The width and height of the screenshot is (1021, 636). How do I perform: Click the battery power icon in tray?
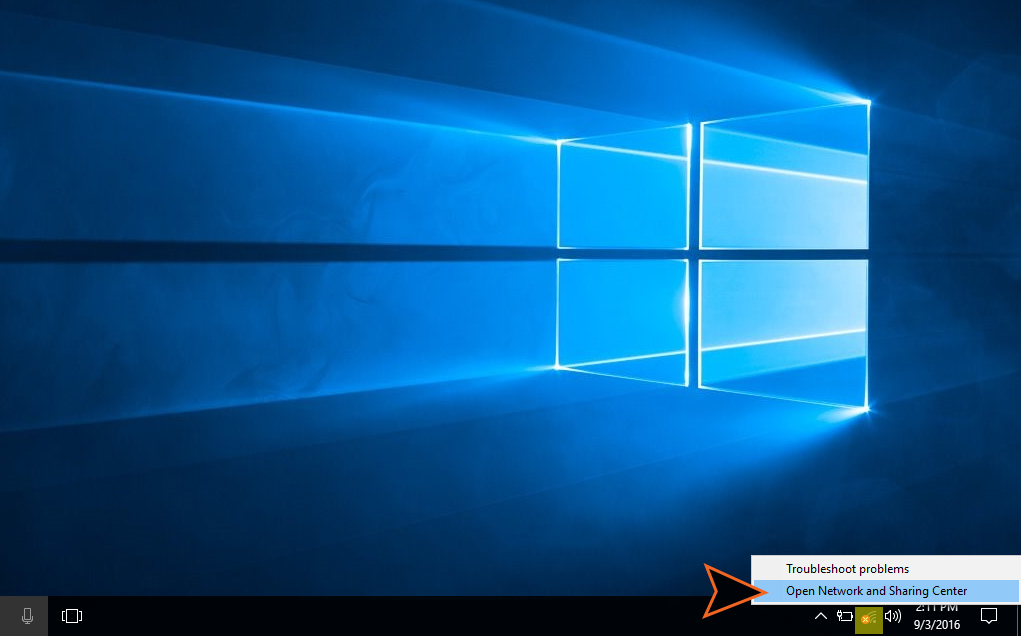click(x=845, y=616)
